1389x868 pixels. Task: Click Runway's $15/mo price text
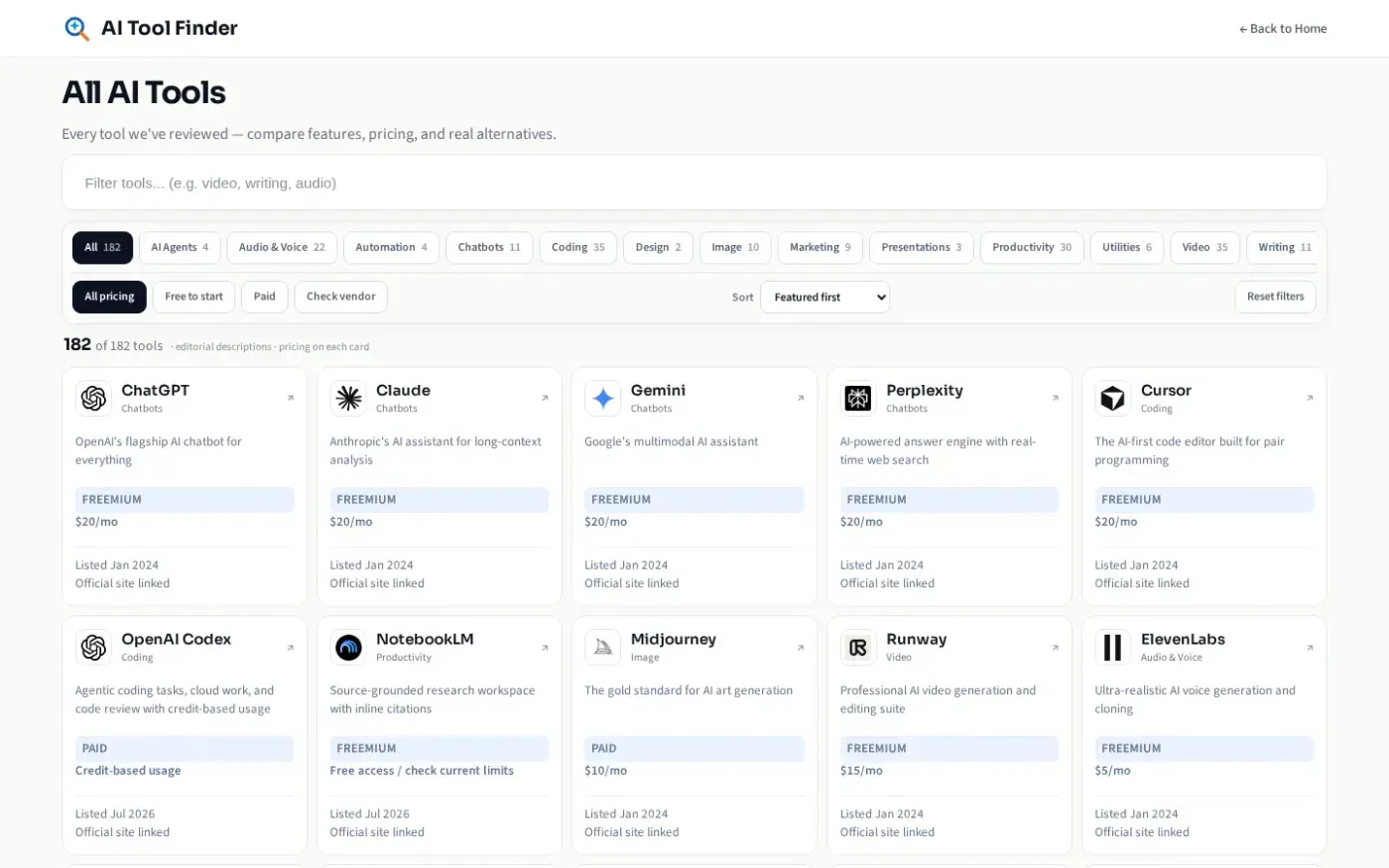861,771
